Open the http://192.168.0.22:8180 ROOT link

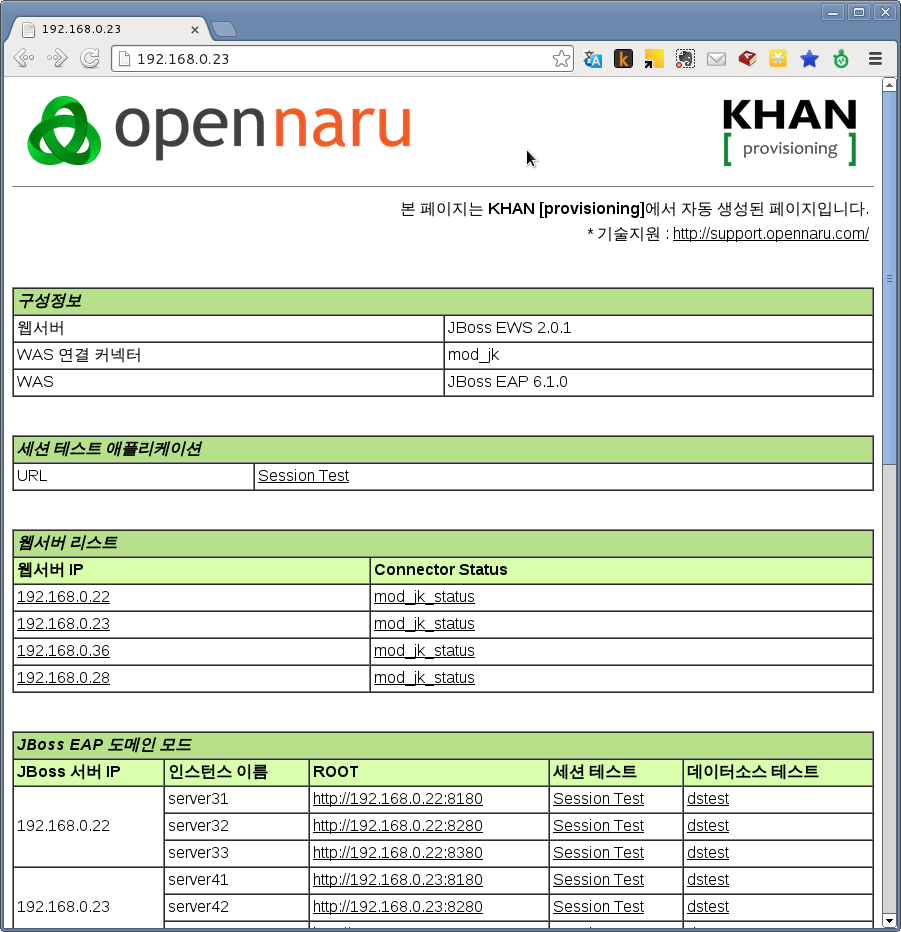(x=397, y=799)
